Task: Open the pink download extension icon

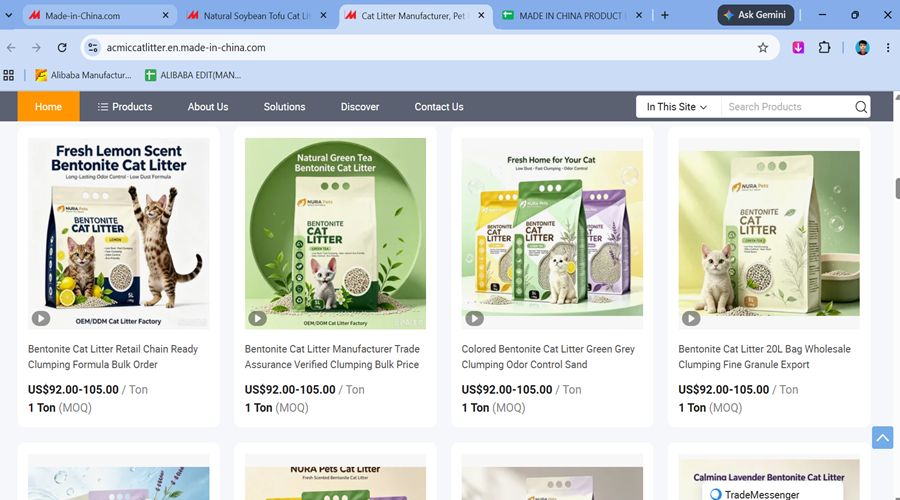Action: (x=798, y=48)
